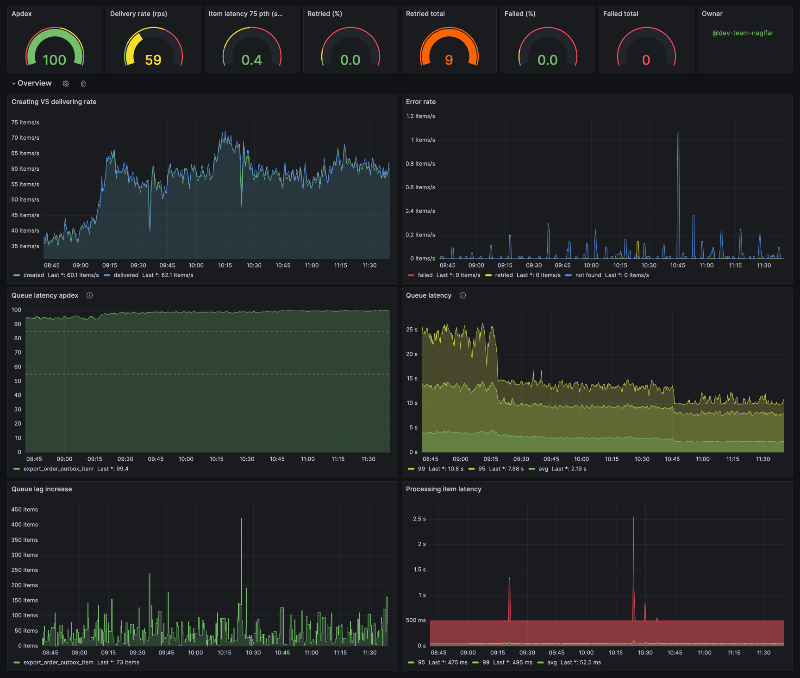The width and height of the screenshot is (800, 678).
Task: Open Queue latency panel title menu
Action: (428, 295)
